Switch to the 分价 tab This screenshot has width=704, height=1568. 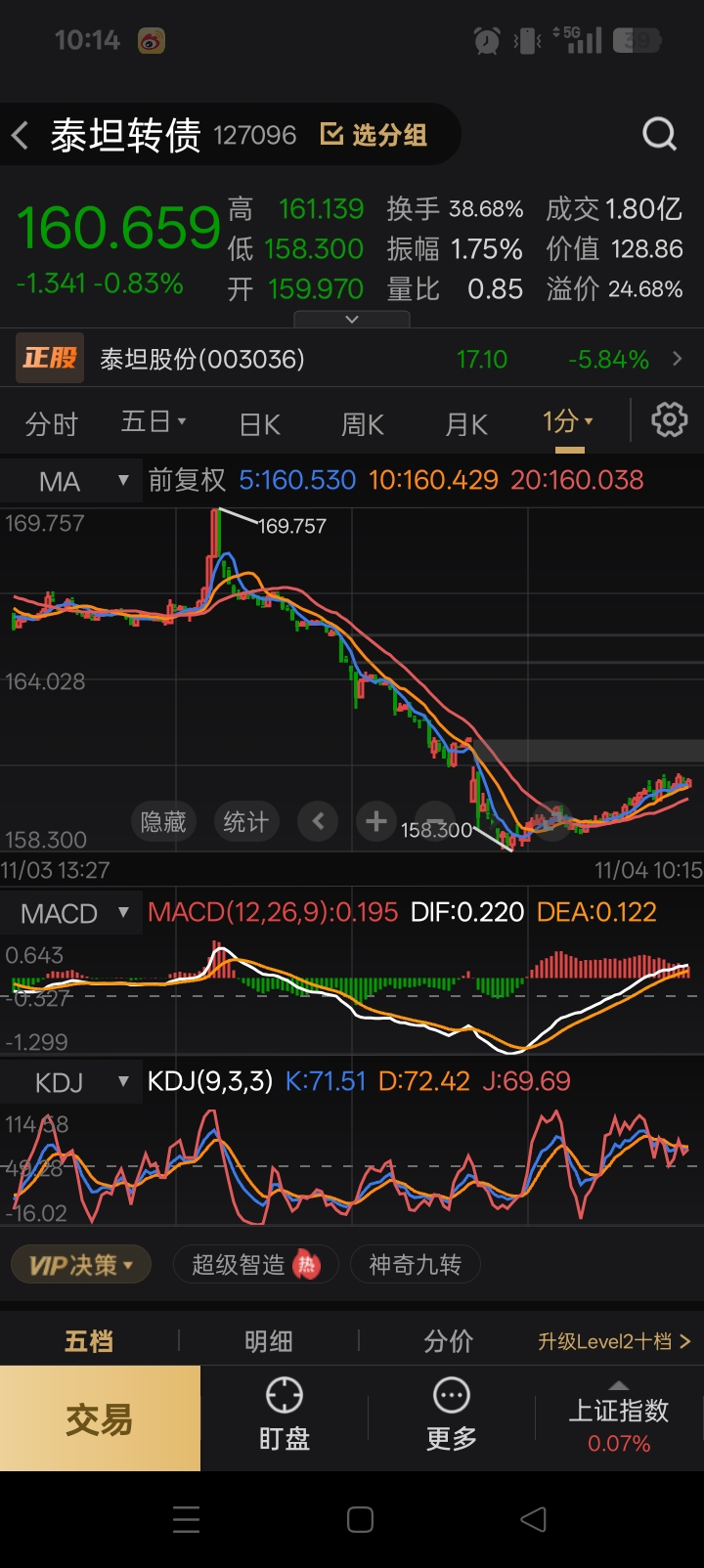click(x=449, y=1341)
